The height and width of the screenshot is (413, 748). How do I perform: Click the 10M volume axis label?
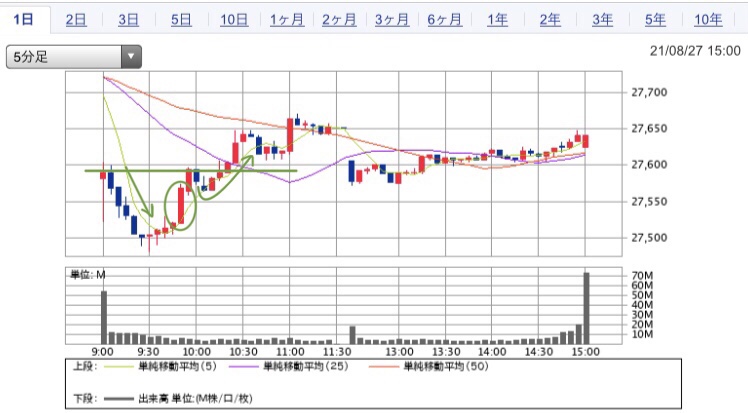click(642, 334)
